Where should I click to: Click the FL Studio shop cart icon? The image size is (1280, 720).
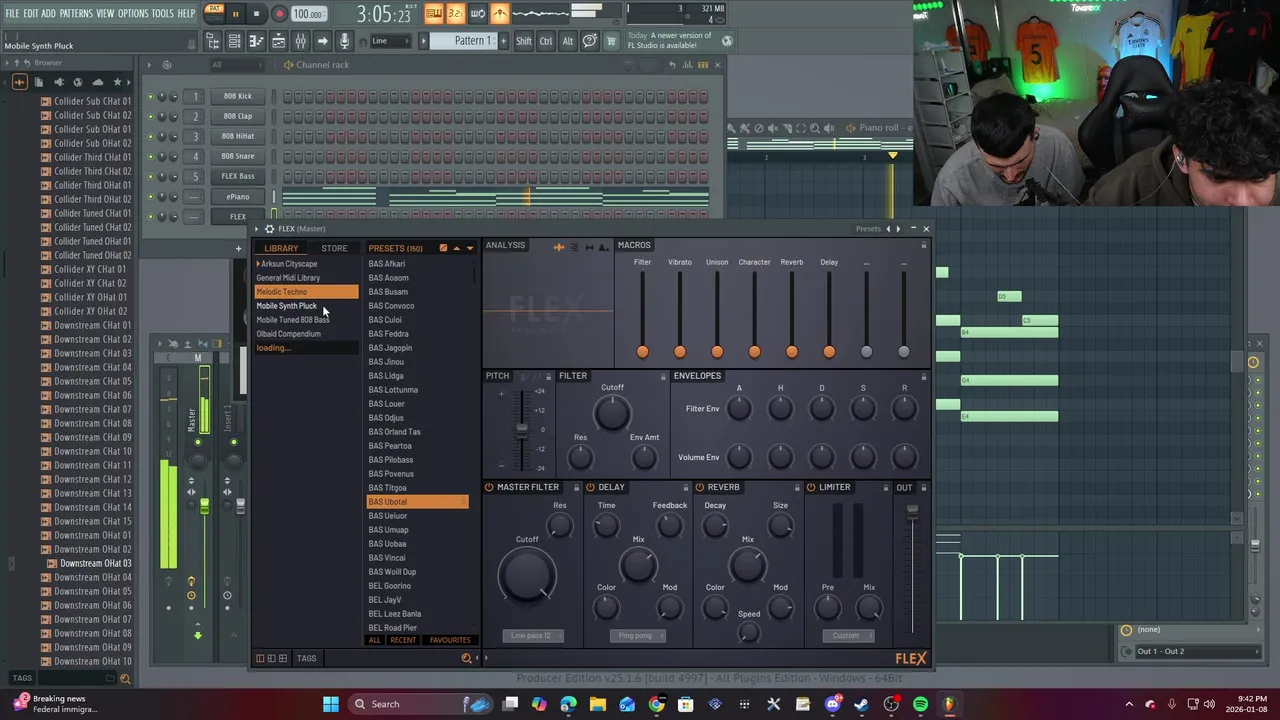[611, 41]
